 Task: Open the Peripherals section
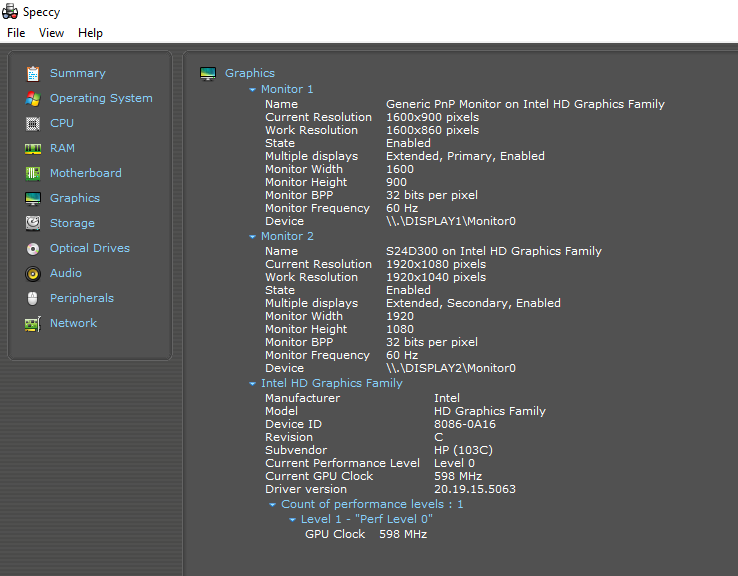click(x=82, y=298)
